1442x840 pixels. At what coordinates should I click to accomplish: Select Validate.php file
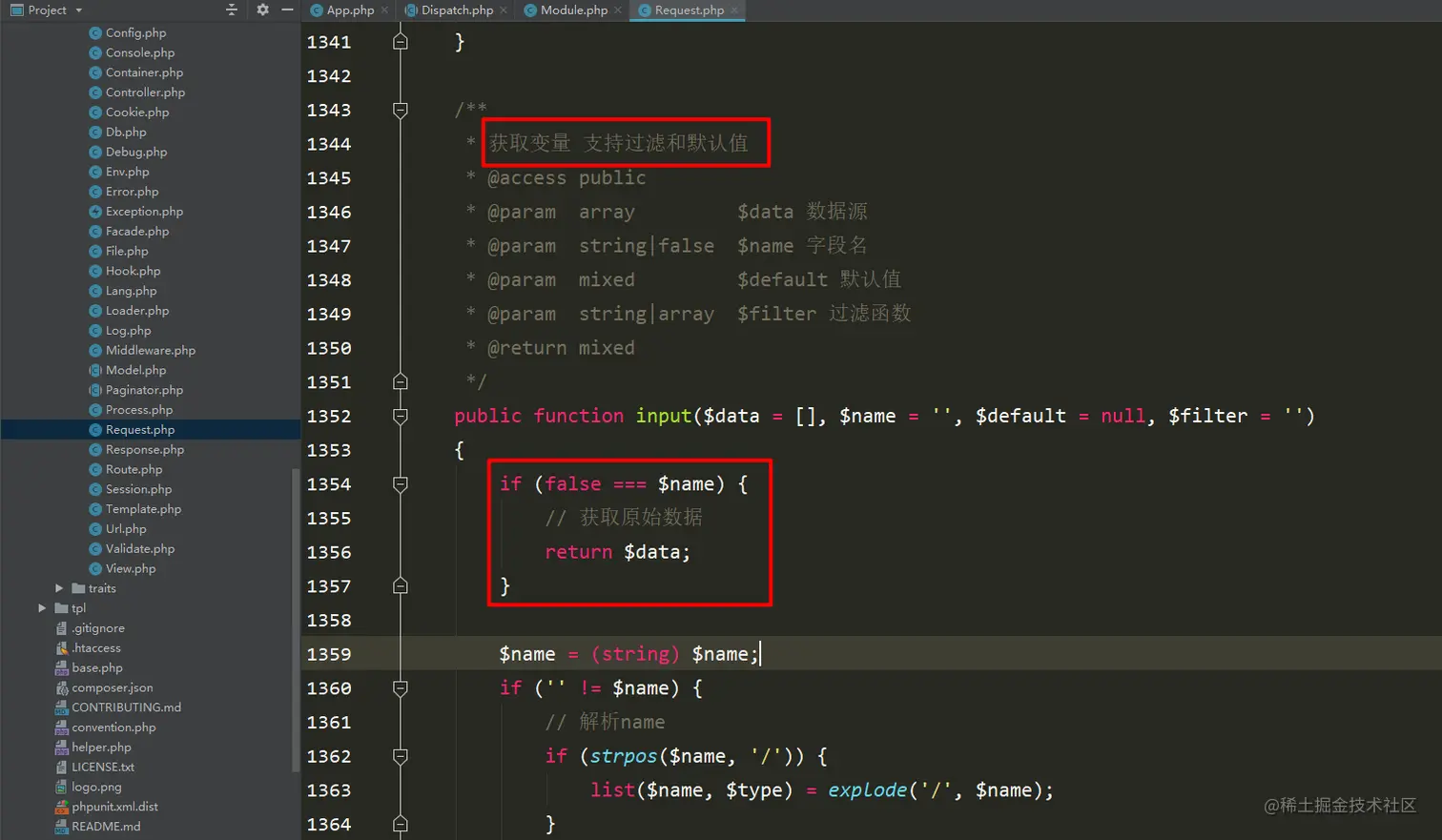point(140,549)
